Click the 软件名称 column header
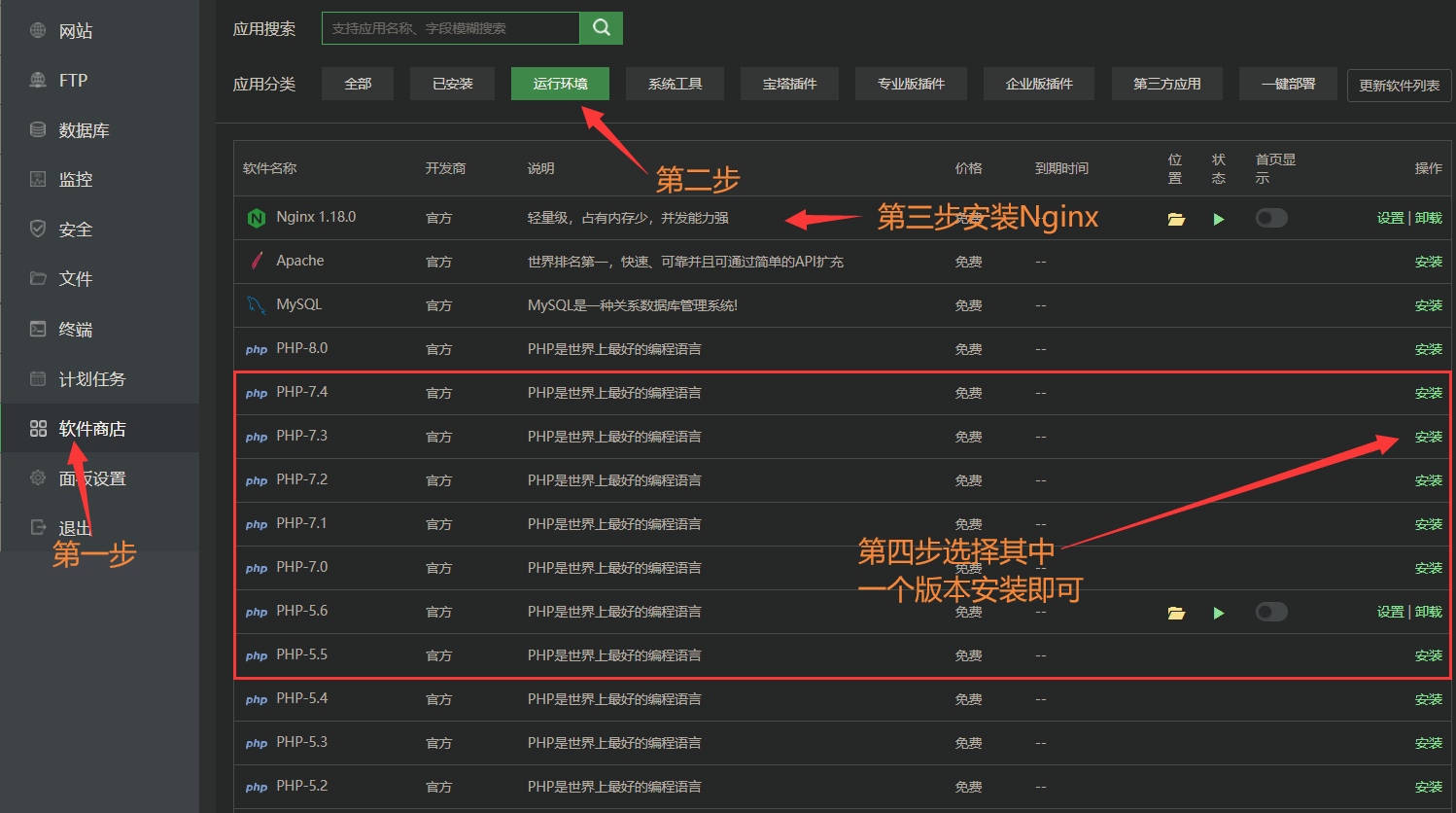This screenshot has height=813, width=1456. [x=269, y=168]
